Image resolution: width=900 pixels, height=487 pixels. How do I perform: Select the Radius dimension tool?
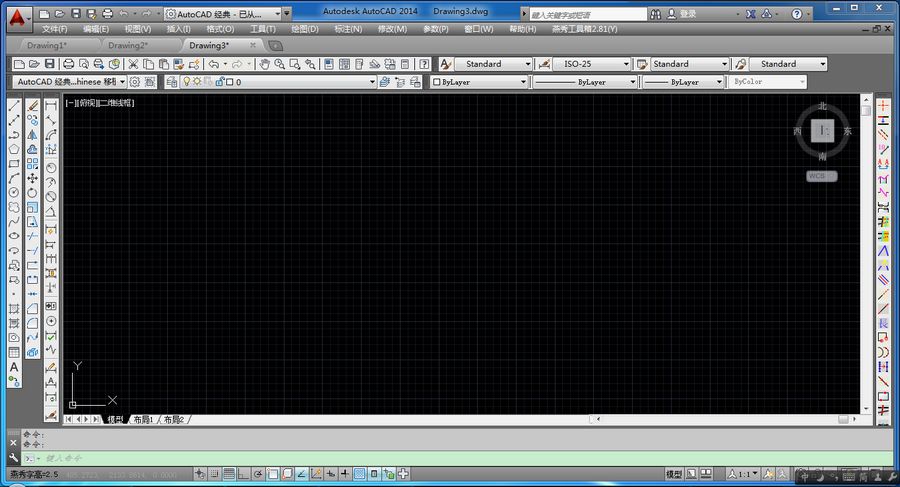pos(51,168)
